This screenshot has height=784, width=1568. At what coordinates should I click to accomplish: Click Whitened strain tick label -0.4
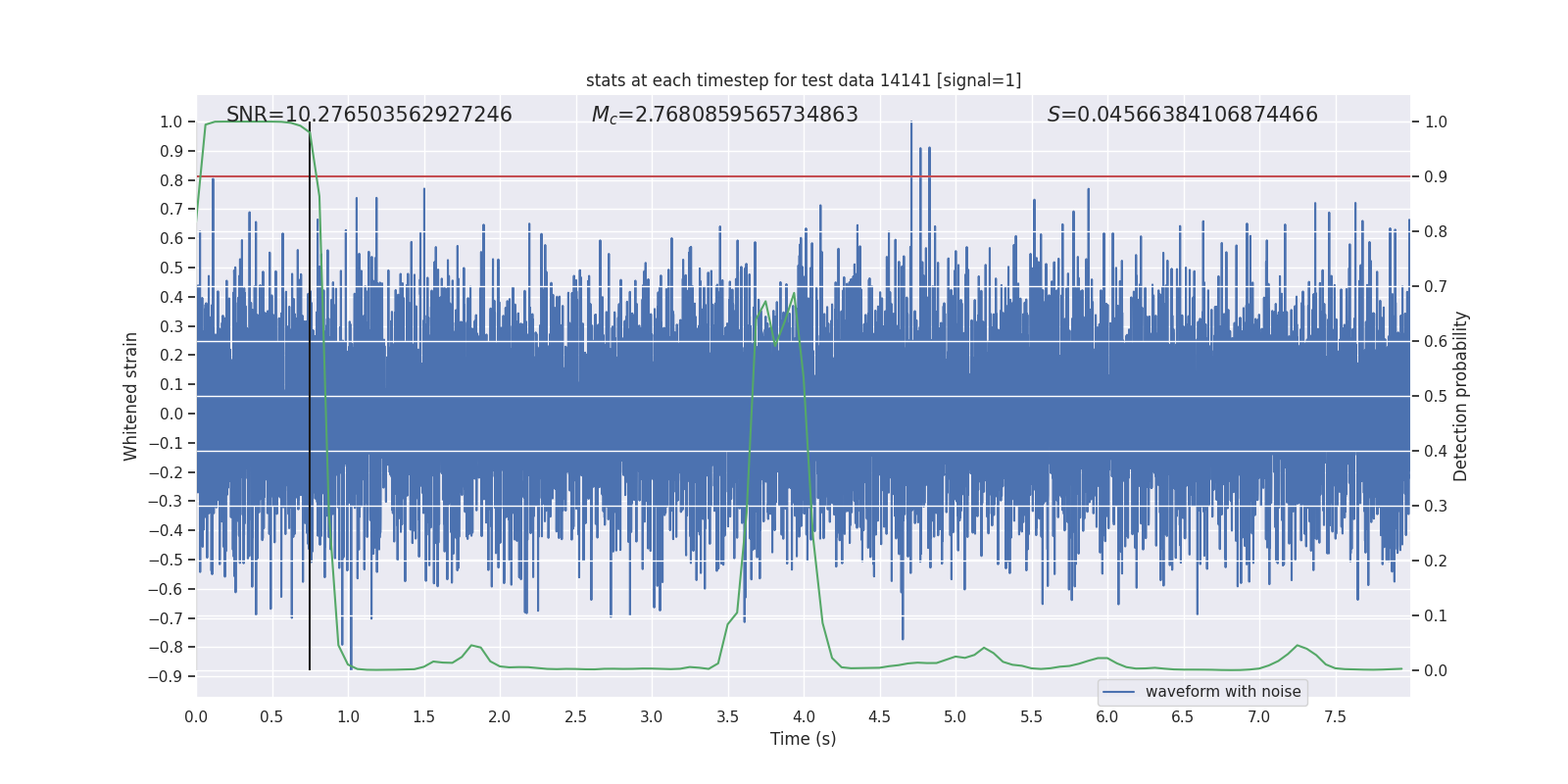click(x=166, y=530)
